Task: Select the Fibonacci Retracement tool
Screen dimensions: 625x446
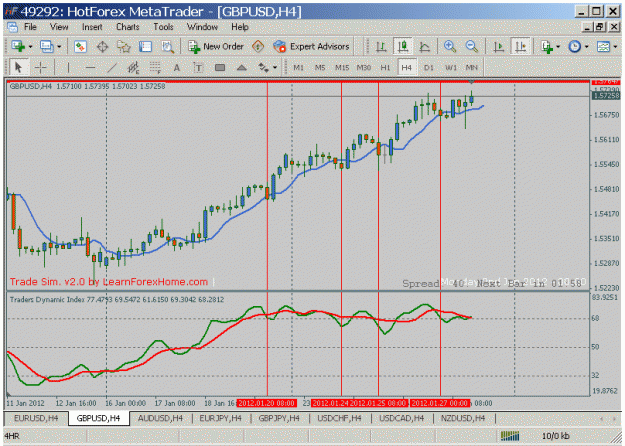Action: click(155, 68)
